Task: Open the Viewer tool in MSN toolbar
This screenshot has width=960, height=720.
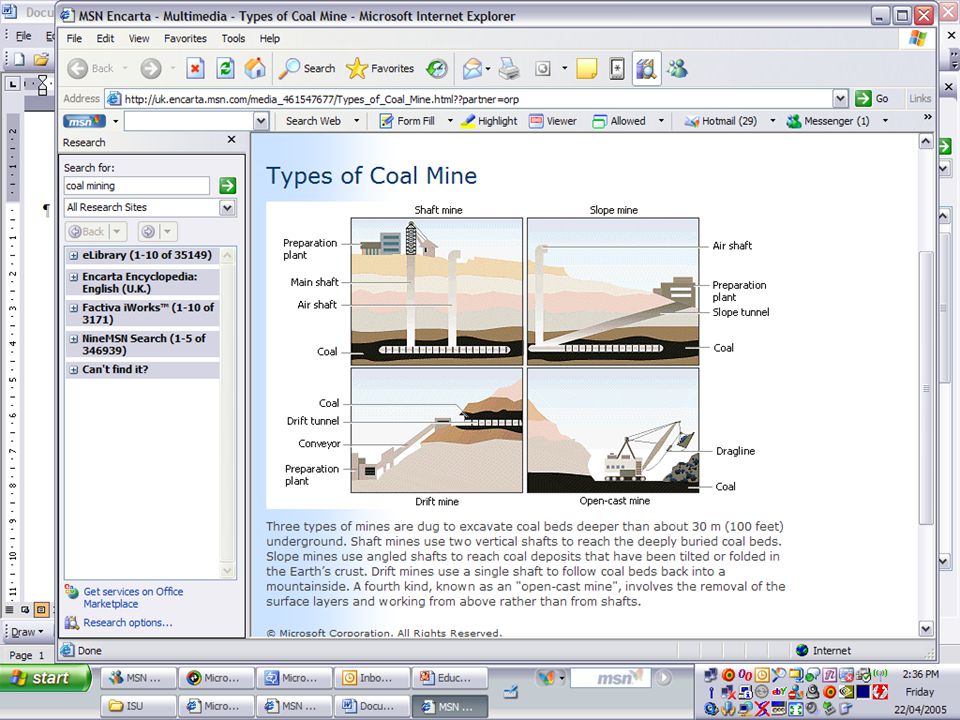Action: pos(553,121)
